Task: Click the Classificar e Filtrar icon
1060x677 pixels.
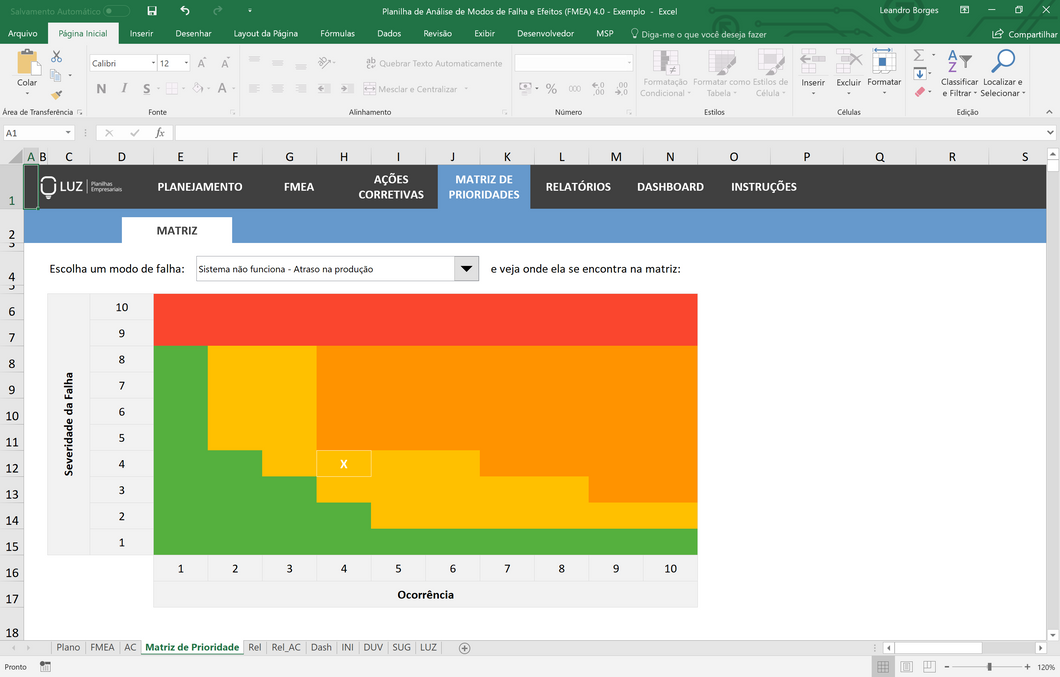Action: [958, 62]
